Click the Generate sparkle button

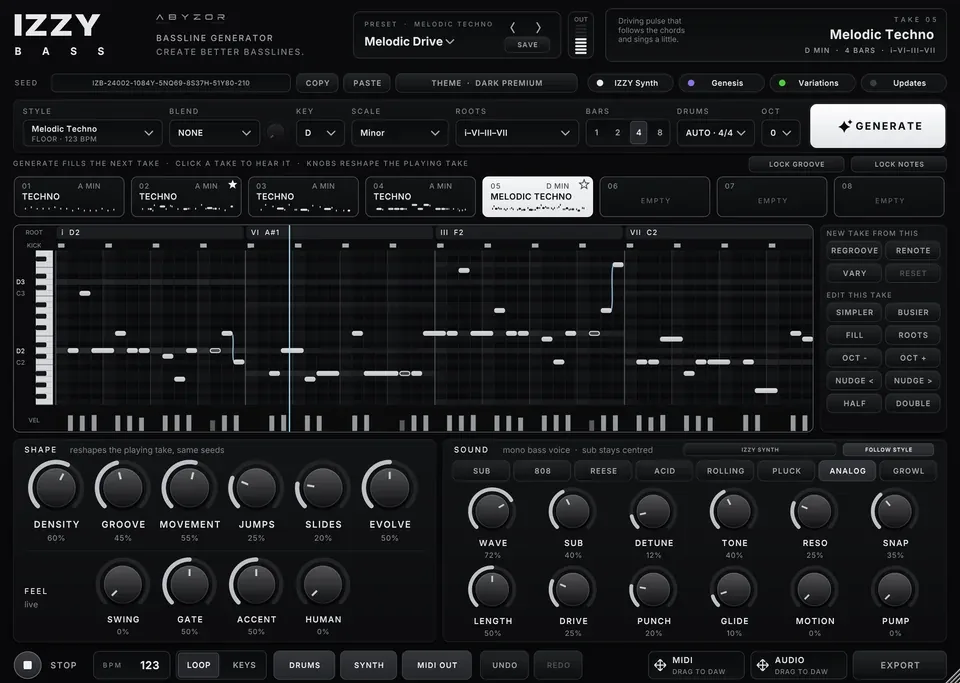tap(877, 126)
